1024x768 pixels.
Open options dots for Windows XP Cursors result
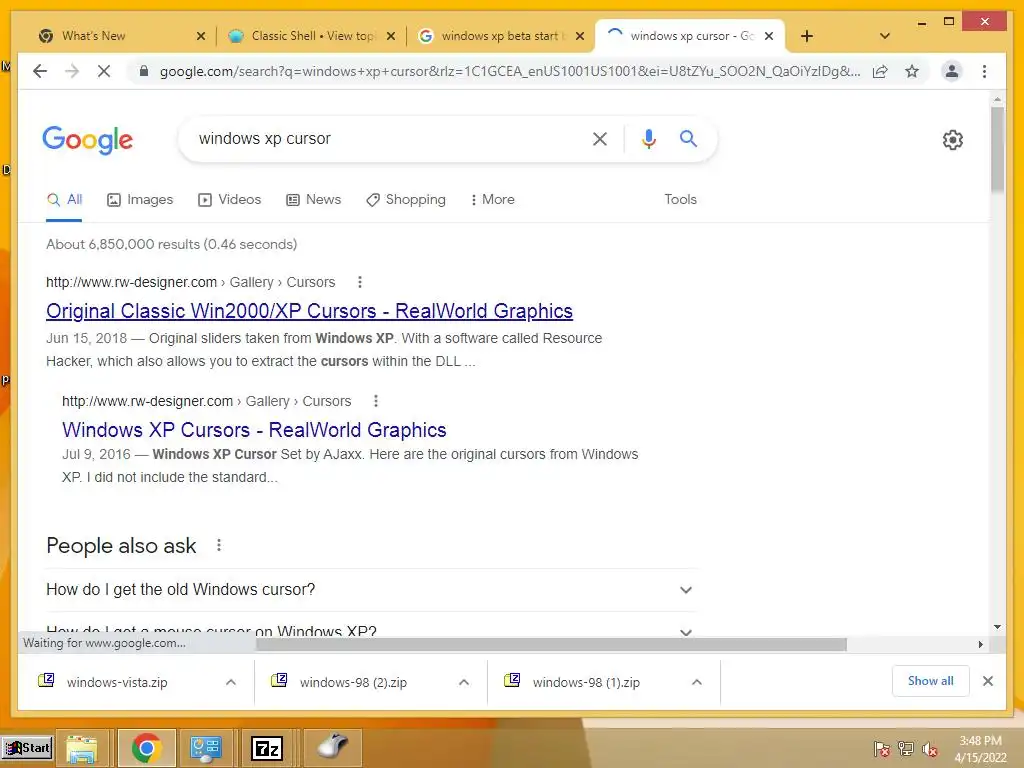376,401
